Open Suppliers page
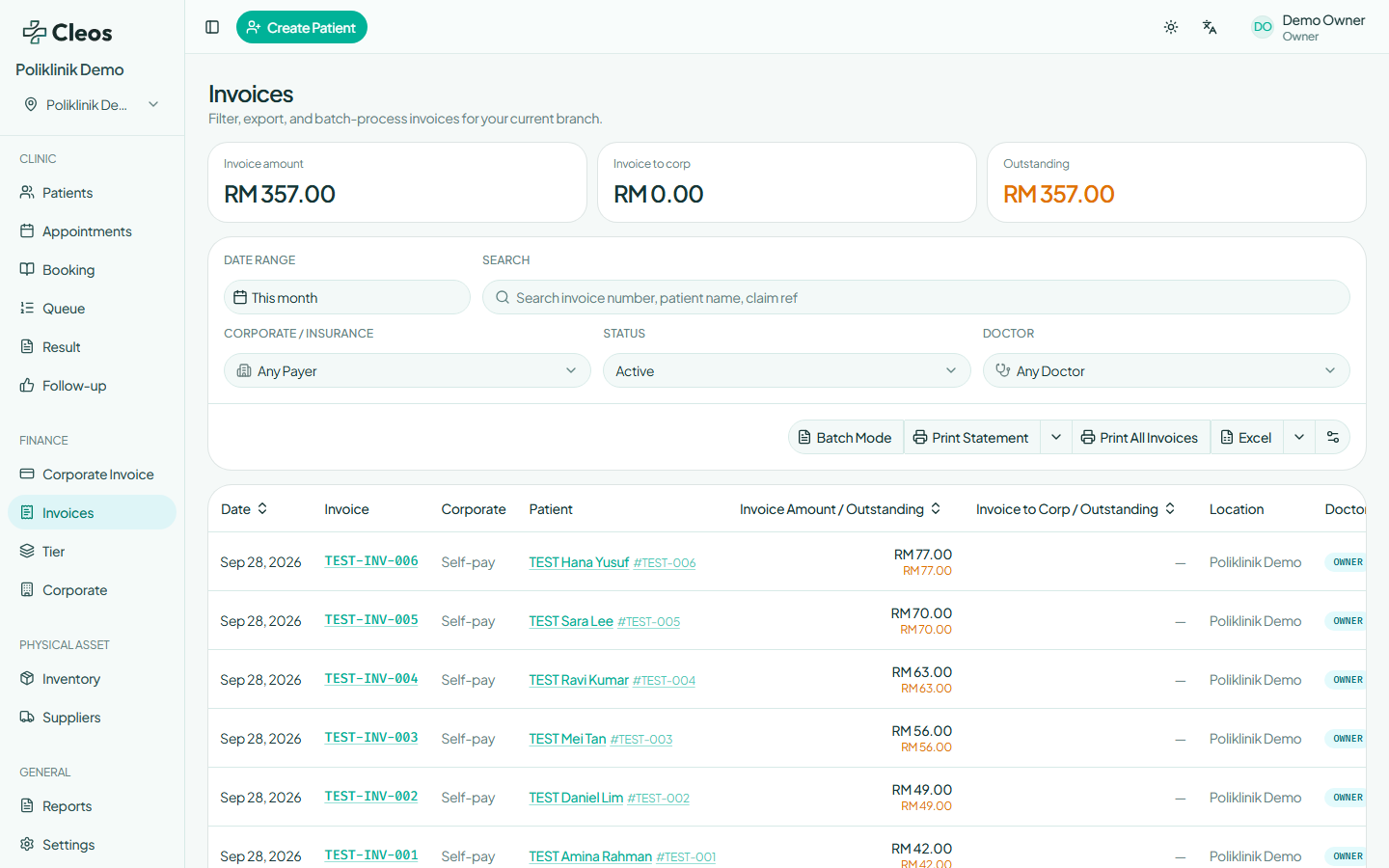The width and height of the screenshot is (1389, 868). 92,718
